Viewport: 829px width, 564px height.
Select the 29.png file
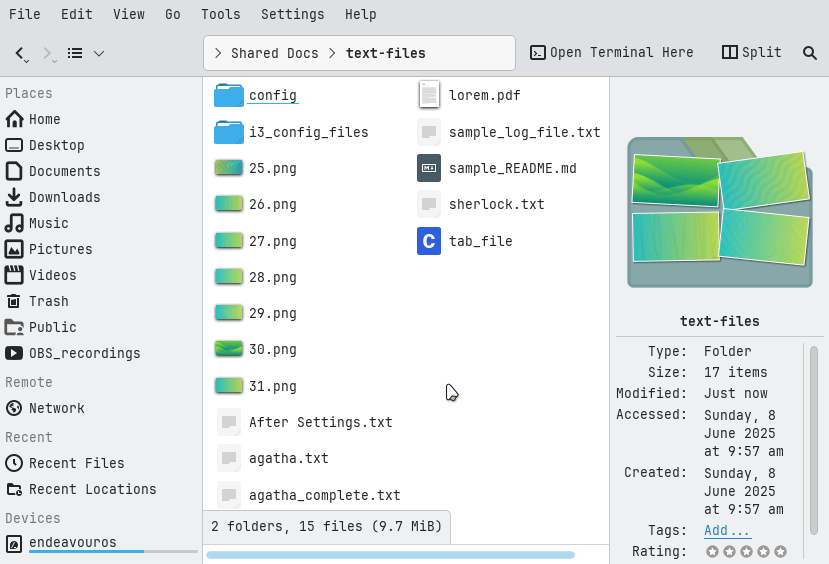pos(255,313)
